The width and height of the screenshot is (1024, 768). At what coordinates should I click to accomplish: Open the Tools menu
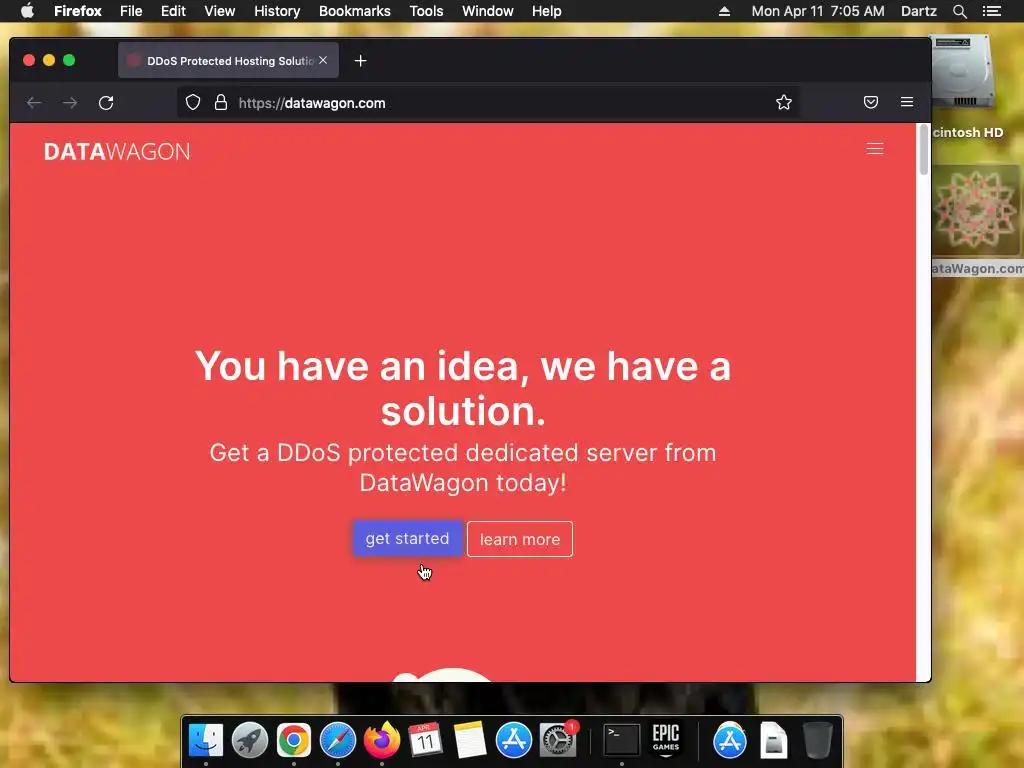pos(426,11)
